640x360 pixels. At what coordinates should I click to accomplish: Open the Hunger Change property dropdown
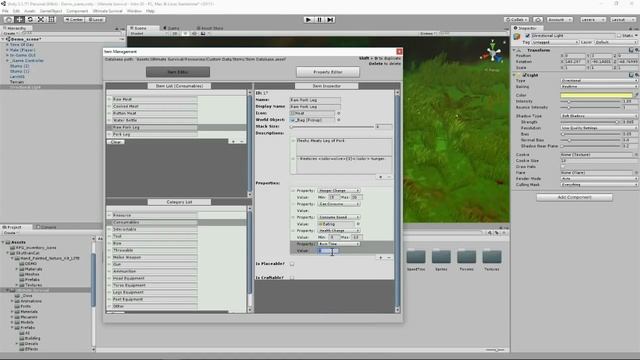339,191
